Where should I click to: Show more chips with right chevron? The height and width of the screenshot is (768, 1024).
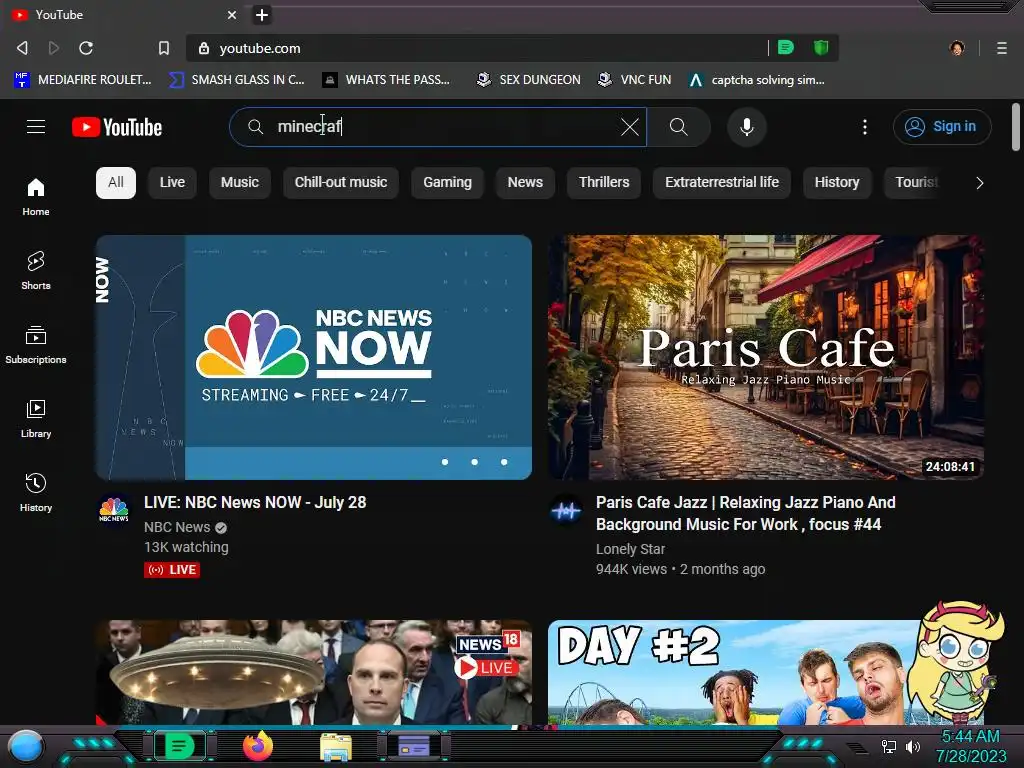979,183
